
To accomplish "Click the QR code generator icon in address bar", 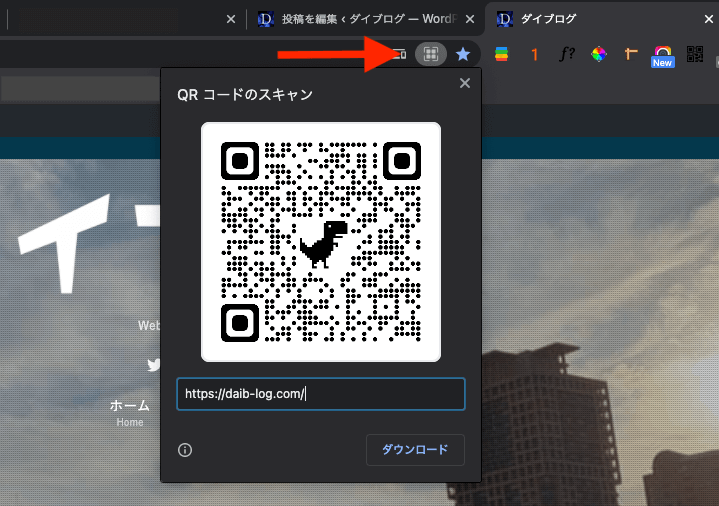I will pos(431,54).
